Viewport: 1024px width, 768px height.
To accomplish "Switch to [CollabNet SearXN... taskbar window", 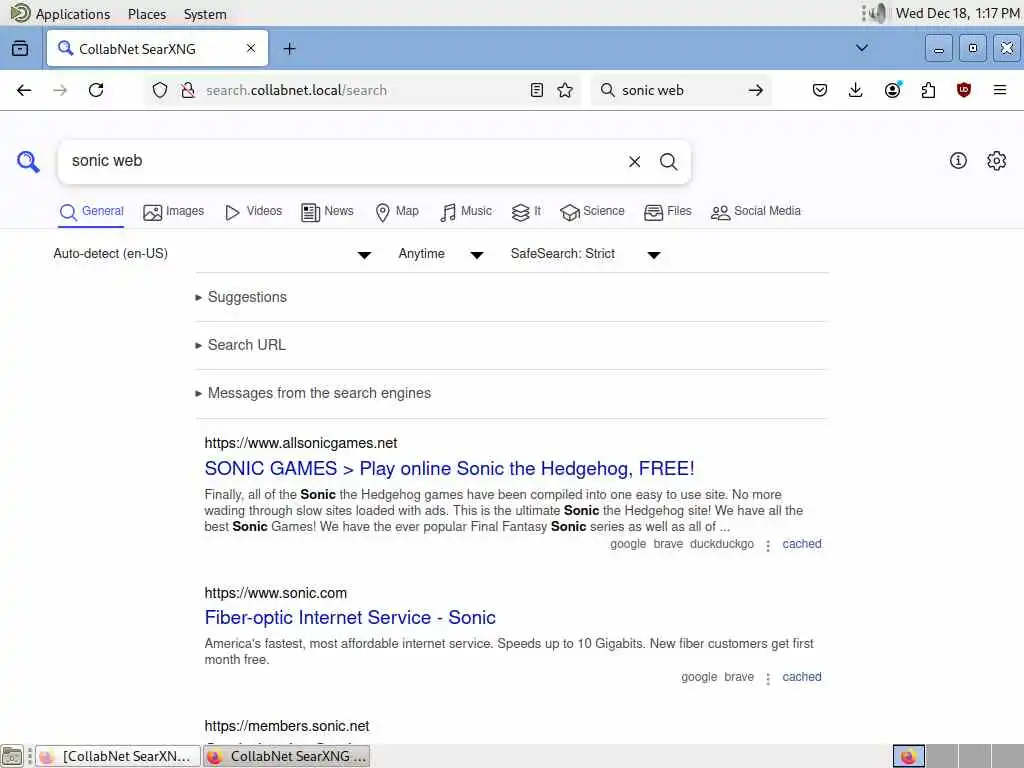I will pyautogui.click(x=118, y=756).
